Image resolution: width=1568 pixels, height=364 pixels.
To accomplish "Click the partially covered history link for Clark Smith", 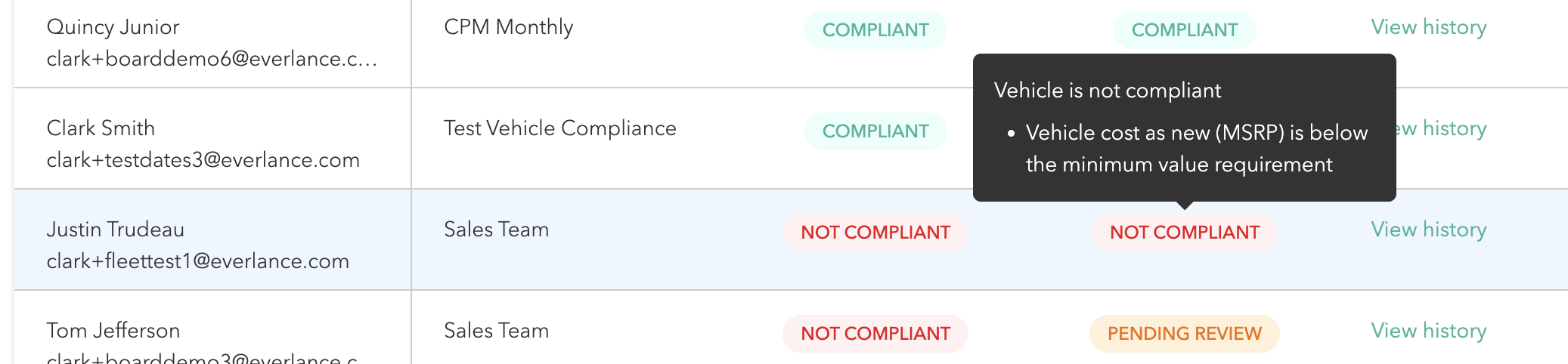I will 1442,129.
